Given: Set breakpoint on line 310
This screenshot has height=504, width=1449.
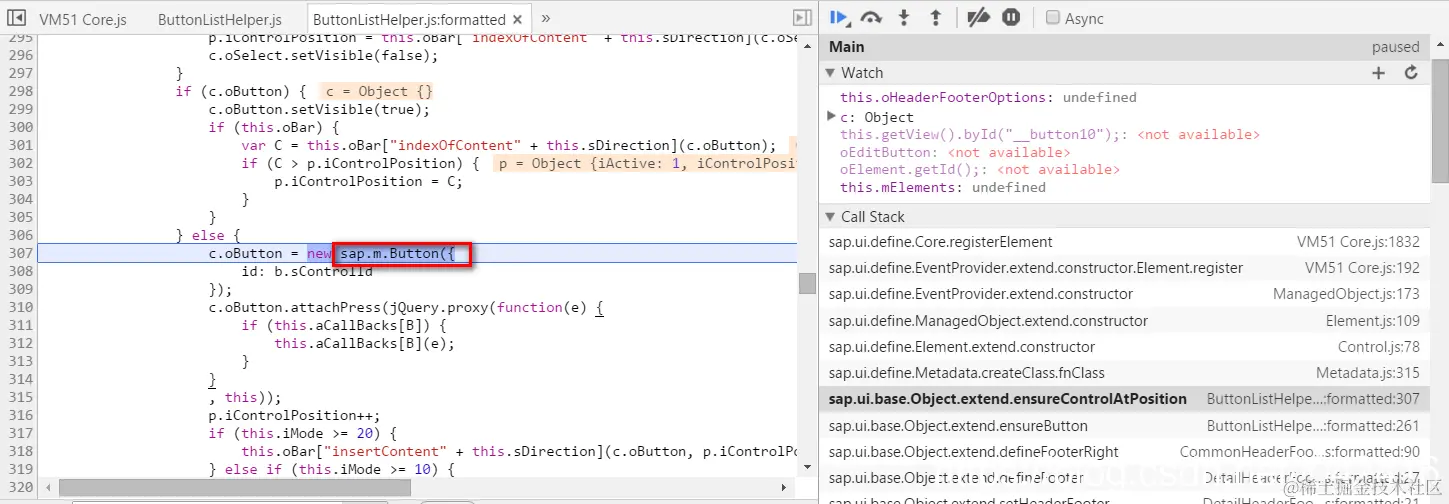Looking at the screenshot, I should tap(20, 307).
